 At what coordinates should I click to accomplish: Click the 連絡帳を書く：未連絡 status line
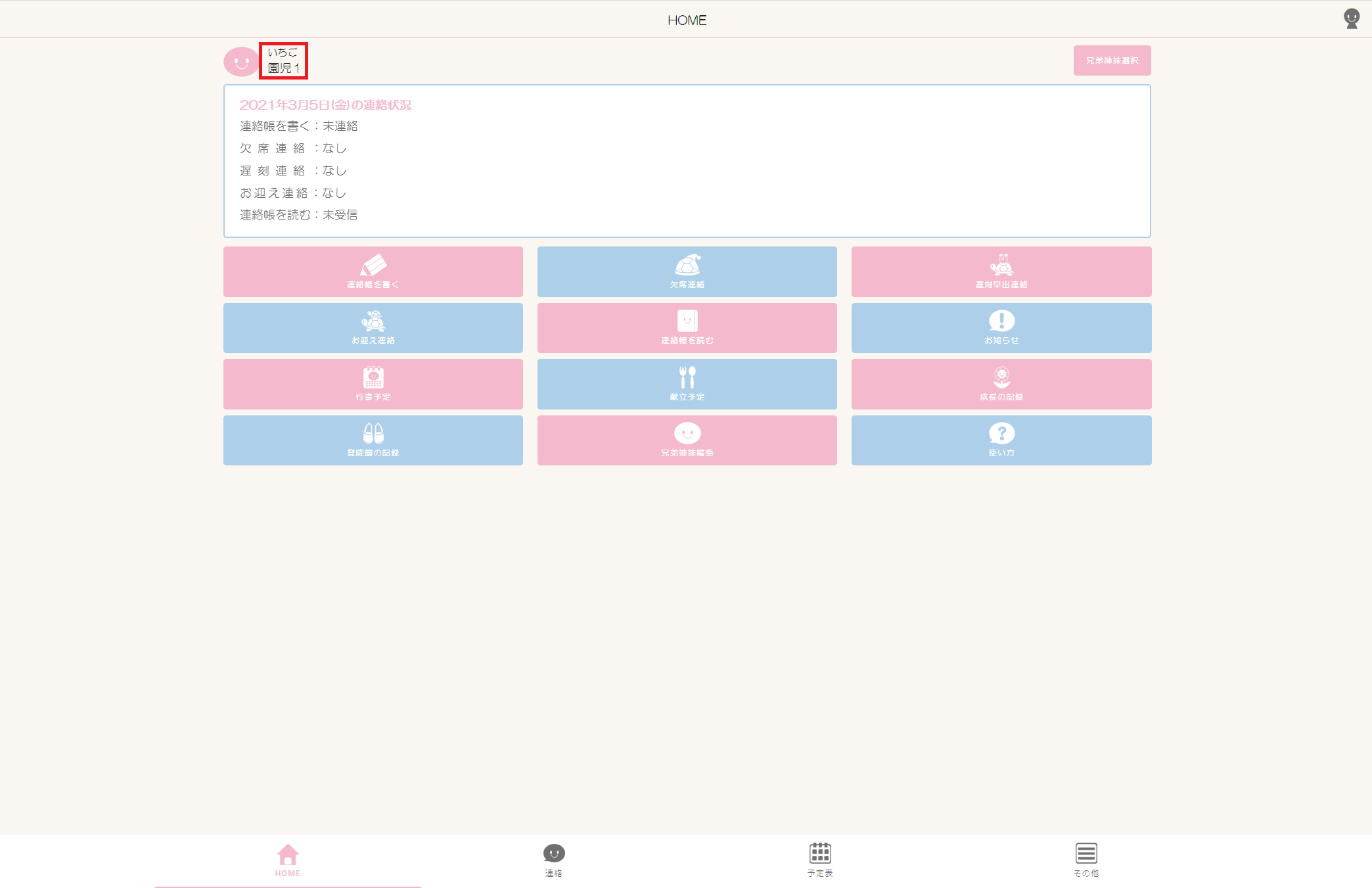click(299, 126)
